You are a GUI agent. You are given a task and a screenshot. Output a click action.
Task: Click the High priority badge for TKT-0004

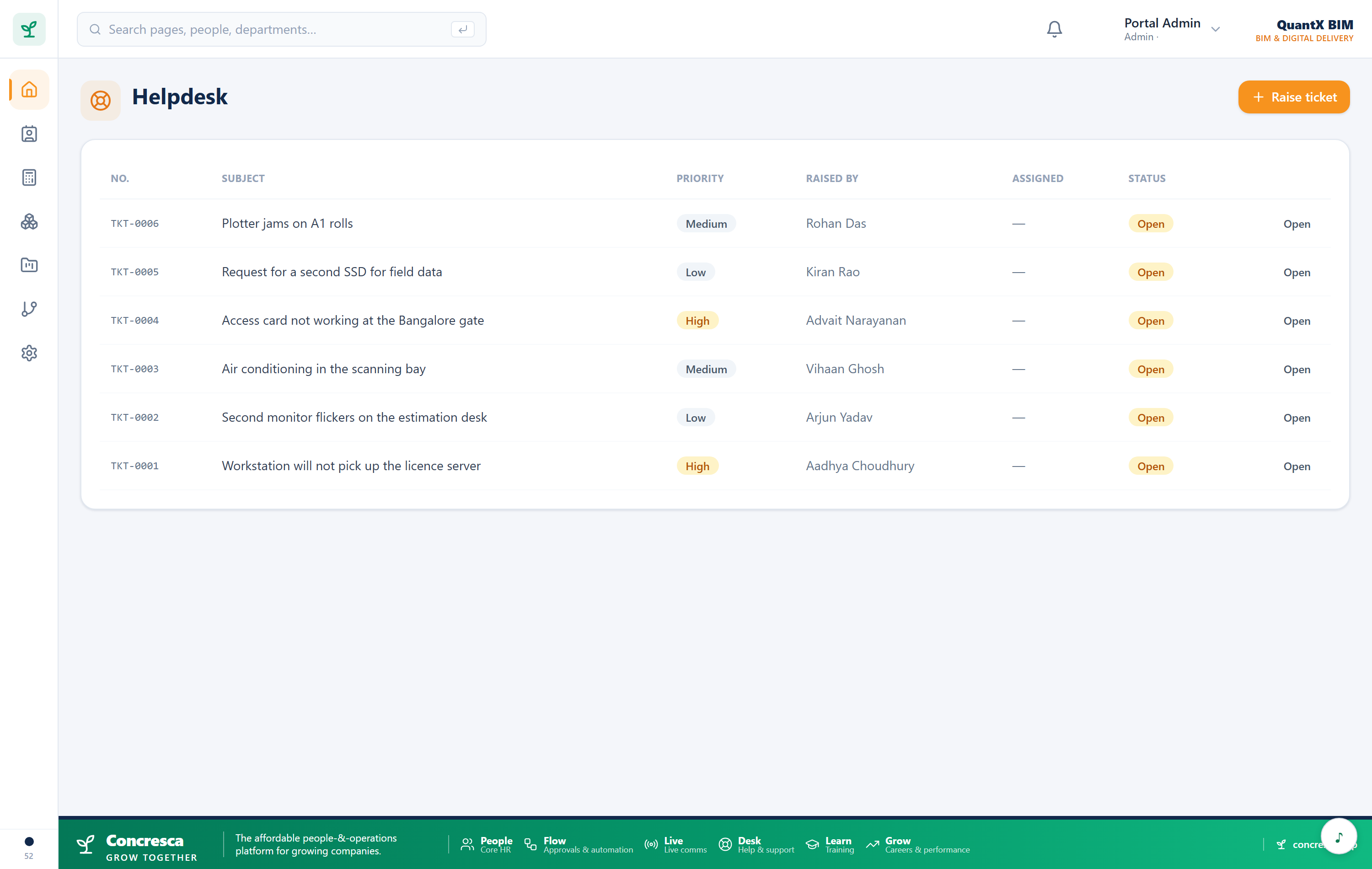click(x=697, y=321)
